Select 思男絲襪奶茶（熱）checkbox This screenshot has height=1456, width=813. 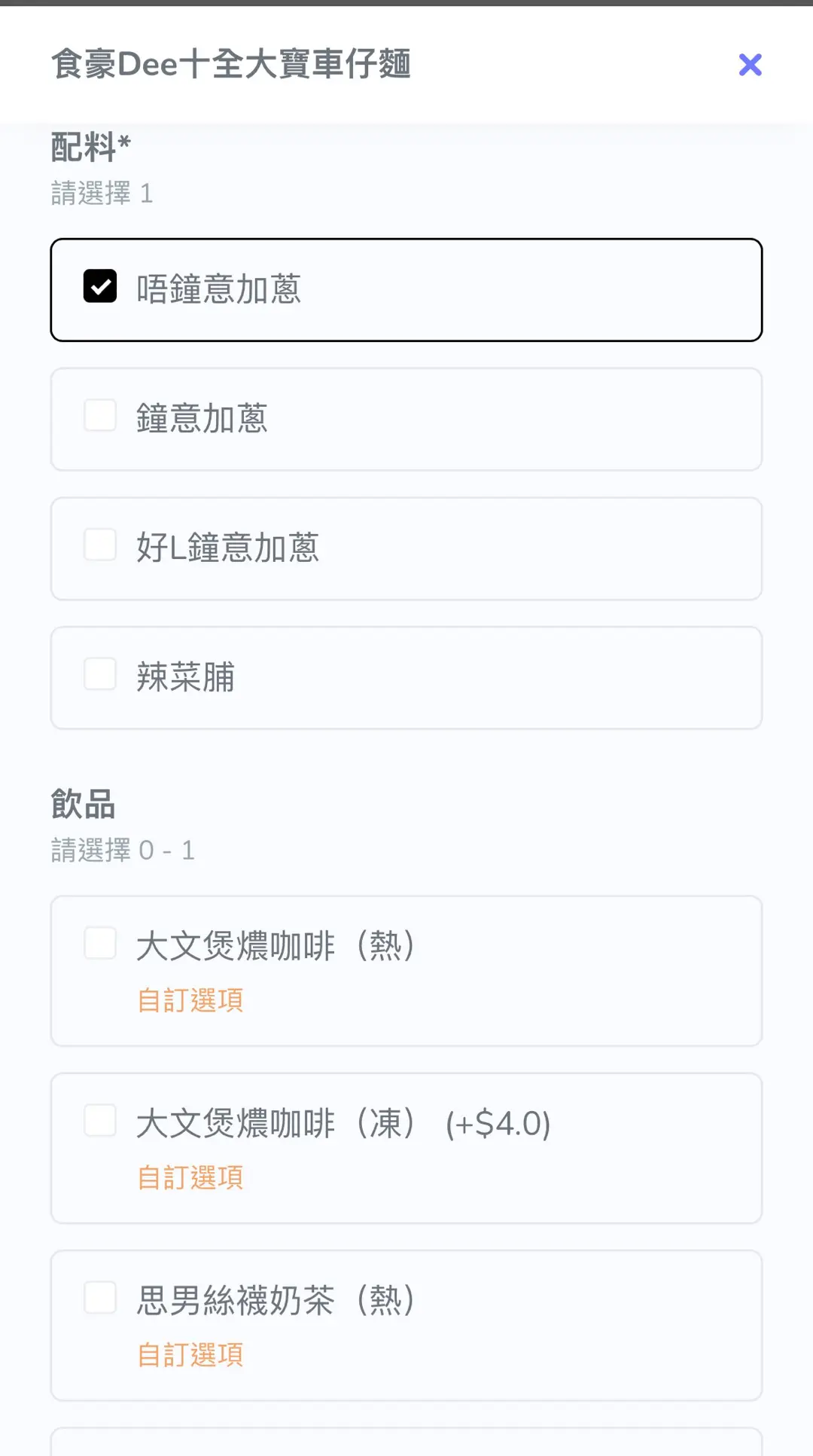100,1298
